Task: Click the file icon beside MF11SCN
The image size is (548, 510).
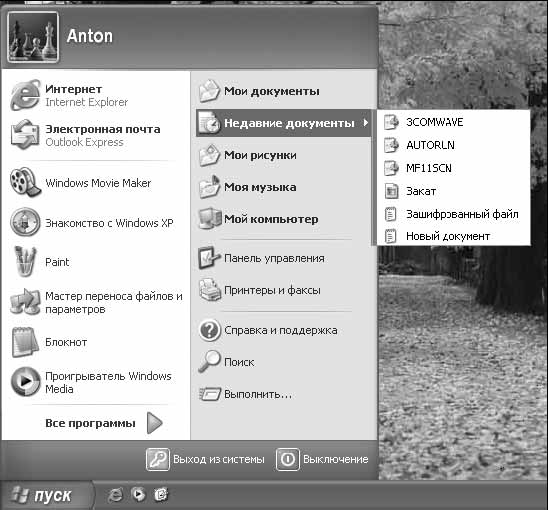Action: coord(391,168)
